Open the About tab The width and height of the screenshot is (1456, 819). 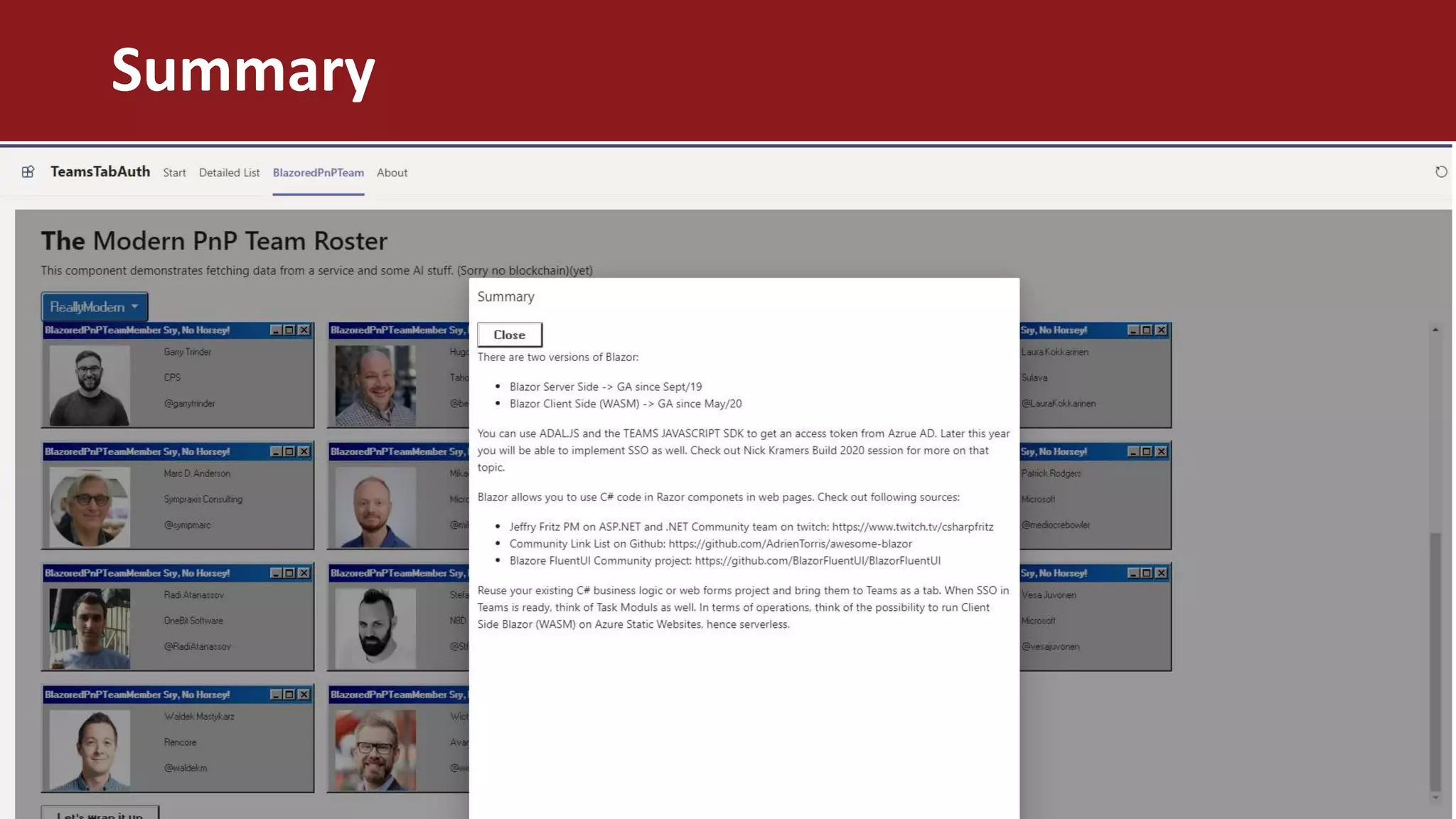point(392,173)
